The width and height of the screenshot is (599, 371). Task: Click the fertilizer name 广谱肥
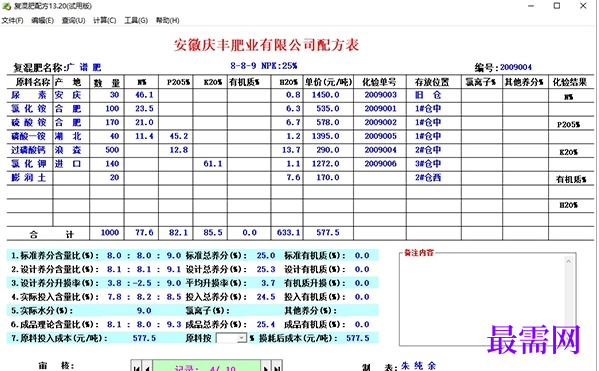pyautogui.click(x=84, y=68)
